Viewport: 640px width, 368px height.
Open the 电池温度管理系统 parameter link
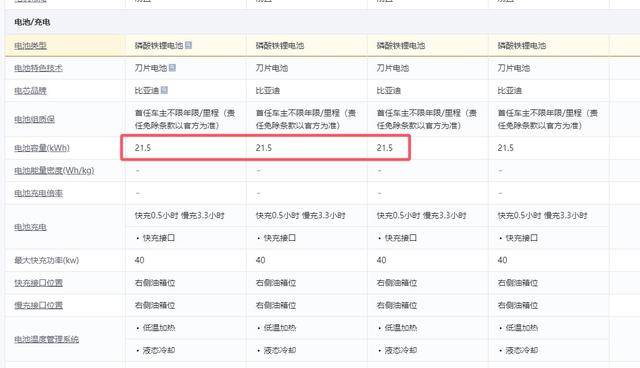tap(47, 339)
